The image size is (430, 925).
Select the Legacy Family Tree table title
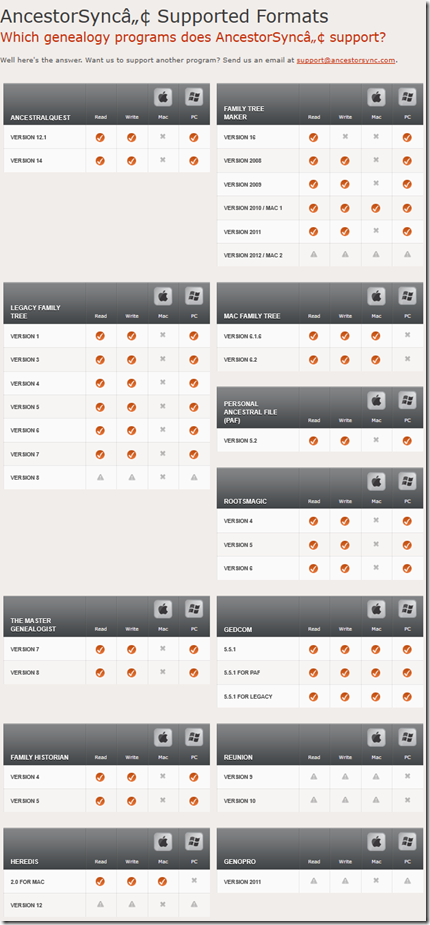click(35, 311)
